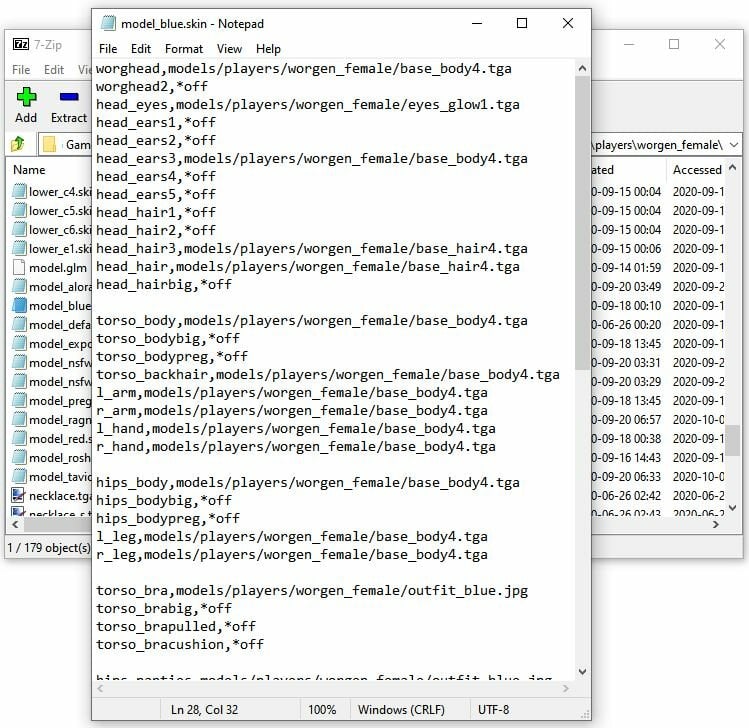749x728 pixels.
Task: Click 7-Zip list scrollbar down arrow
Action: [733, 508]
